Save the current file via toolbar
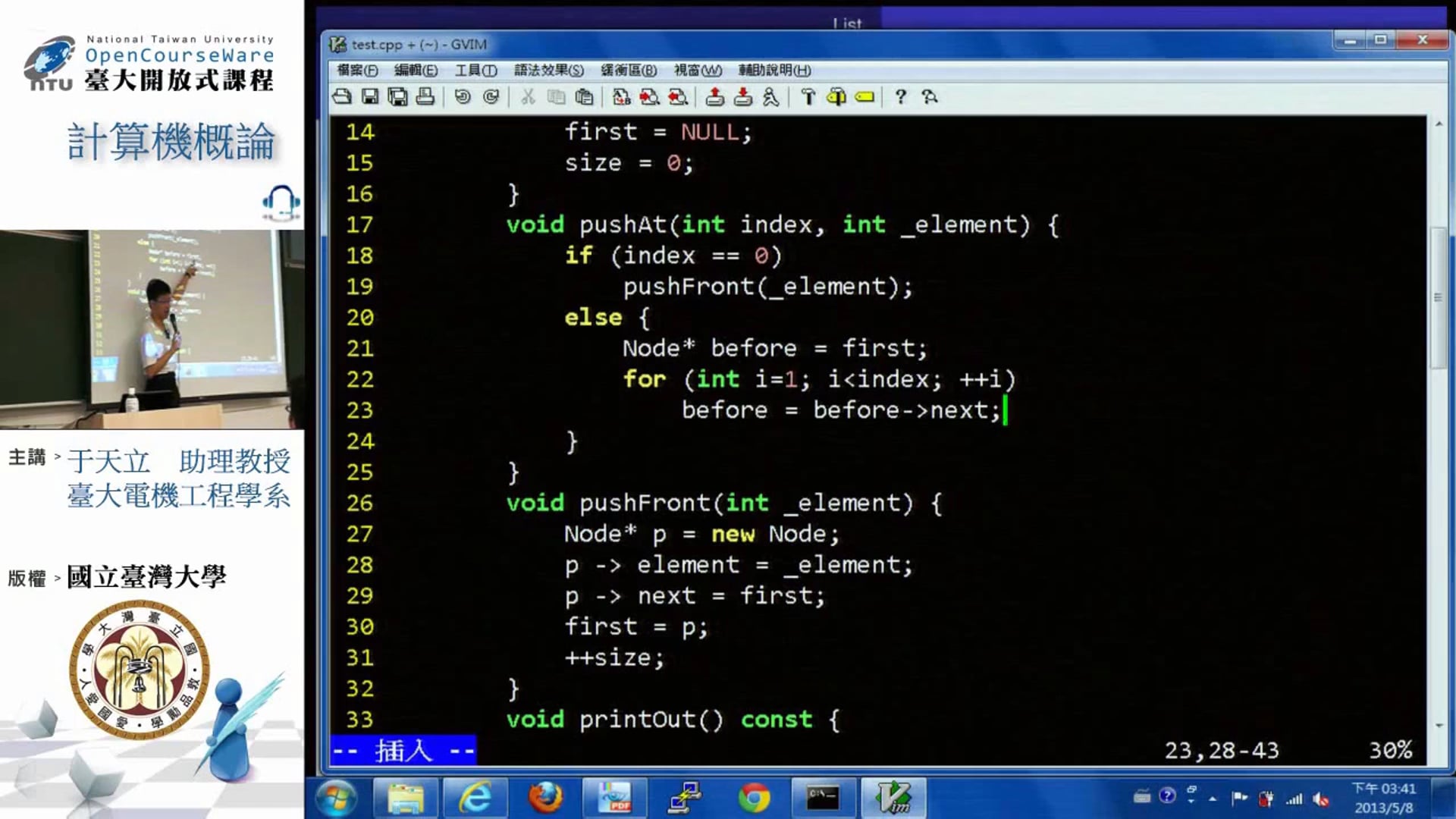Screen dimensions: 1456x819 coord(369,96)
